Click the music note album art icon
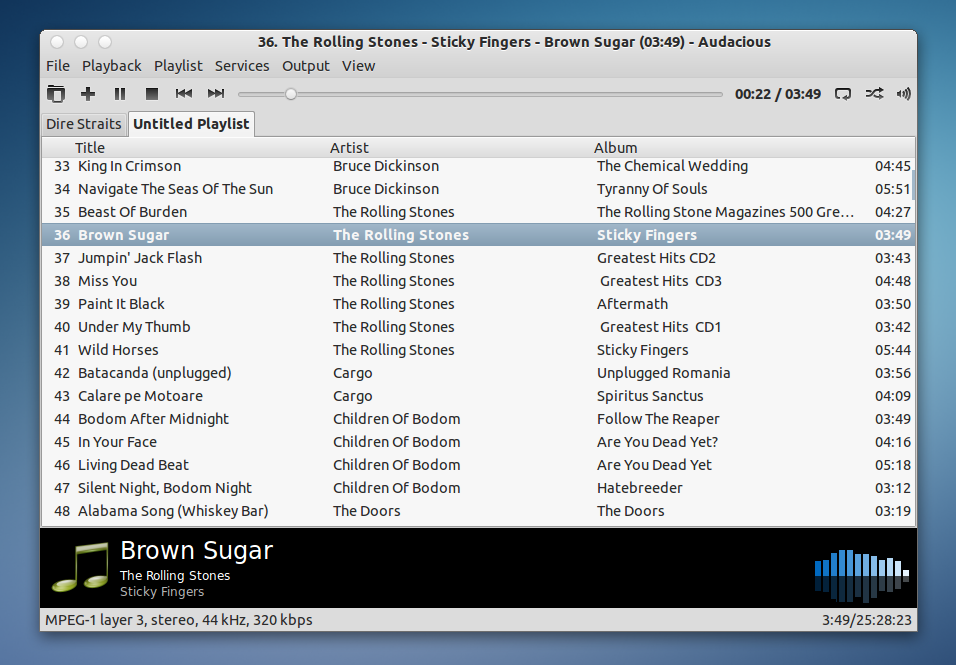The width and height of the screenshot is (956, 665). point(80,567)
